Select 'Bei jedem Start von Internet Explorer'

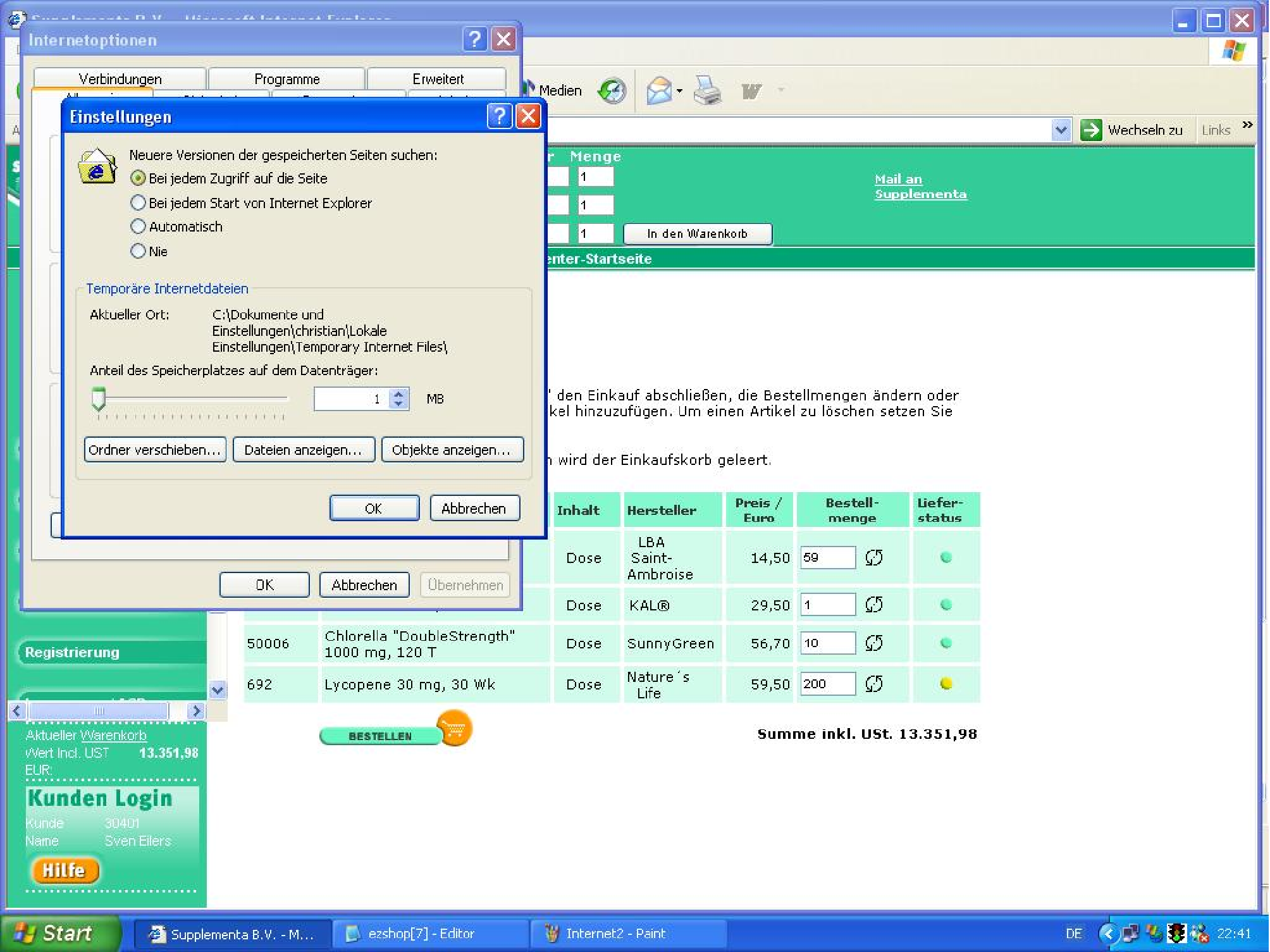[x=138, y=203]
